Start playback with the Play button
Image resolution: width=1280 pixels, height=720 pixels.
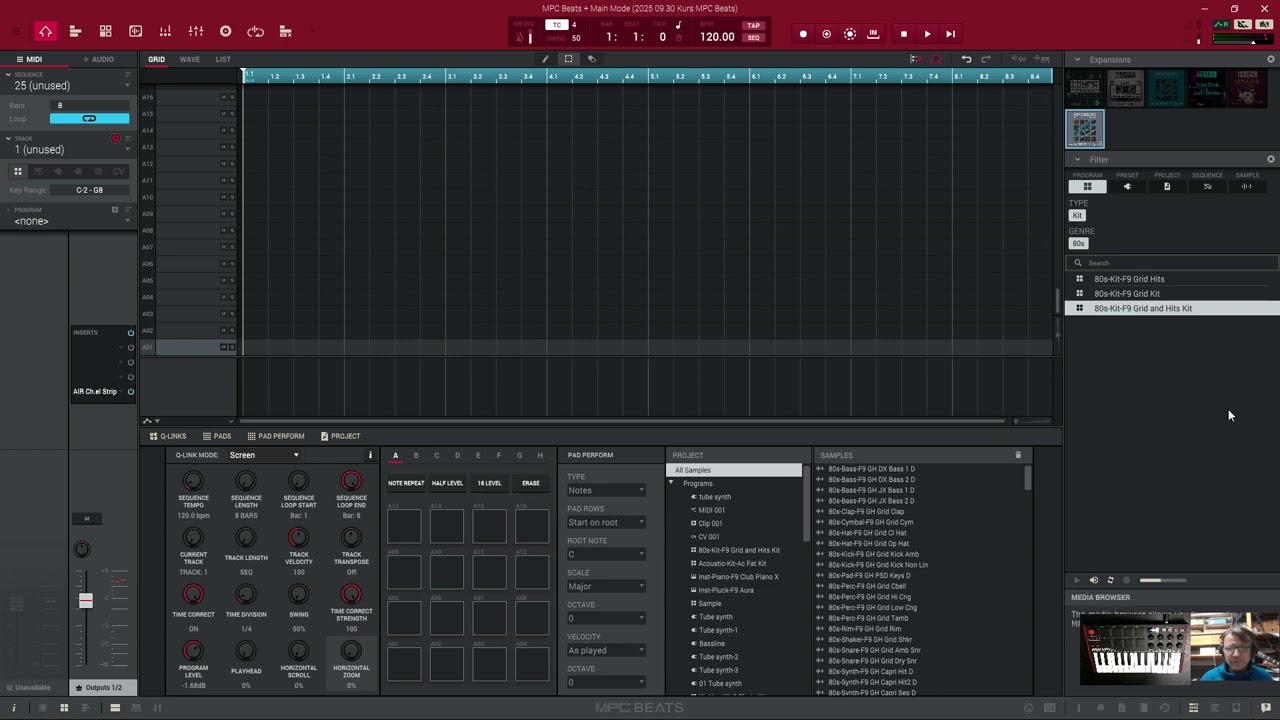[927, 34]
